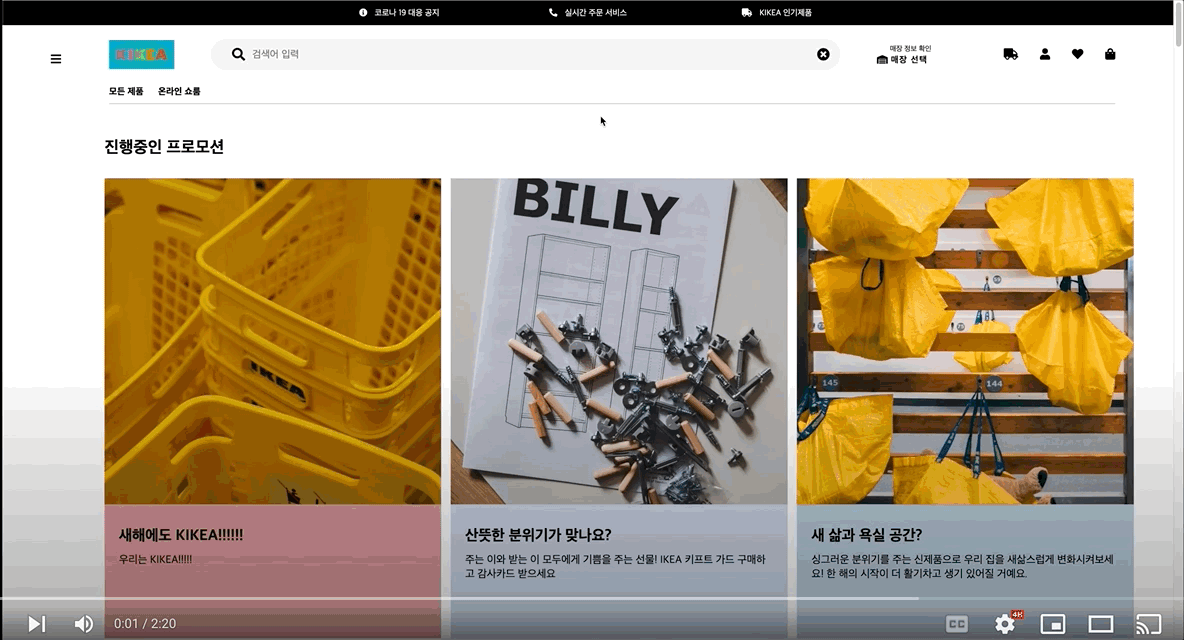Click the 산뜻한 분위기가 맞나요? card title
This screenshot has height=640, width=1184.
pos(538,535)
